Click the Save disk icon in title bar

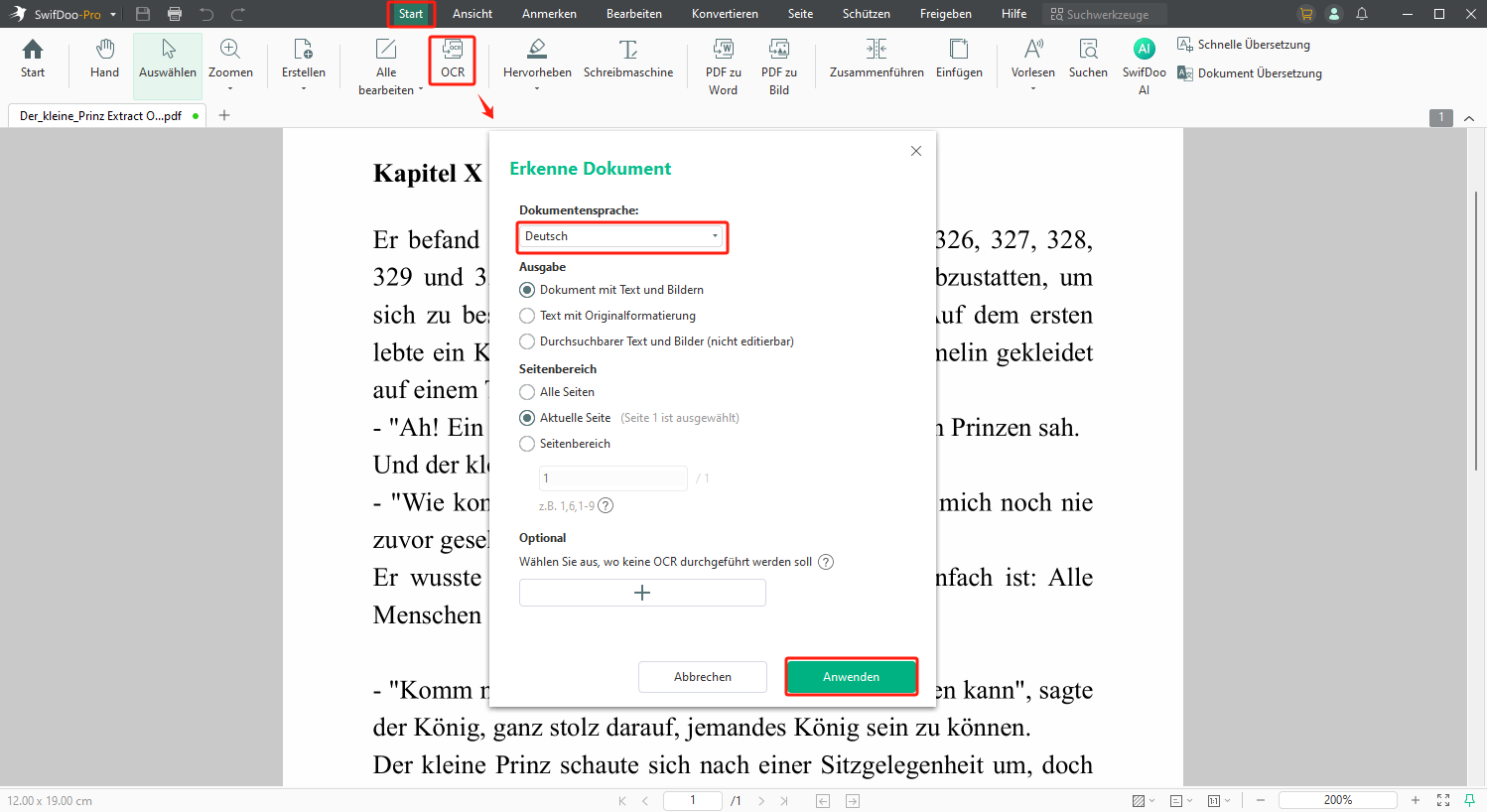point(143,14)
